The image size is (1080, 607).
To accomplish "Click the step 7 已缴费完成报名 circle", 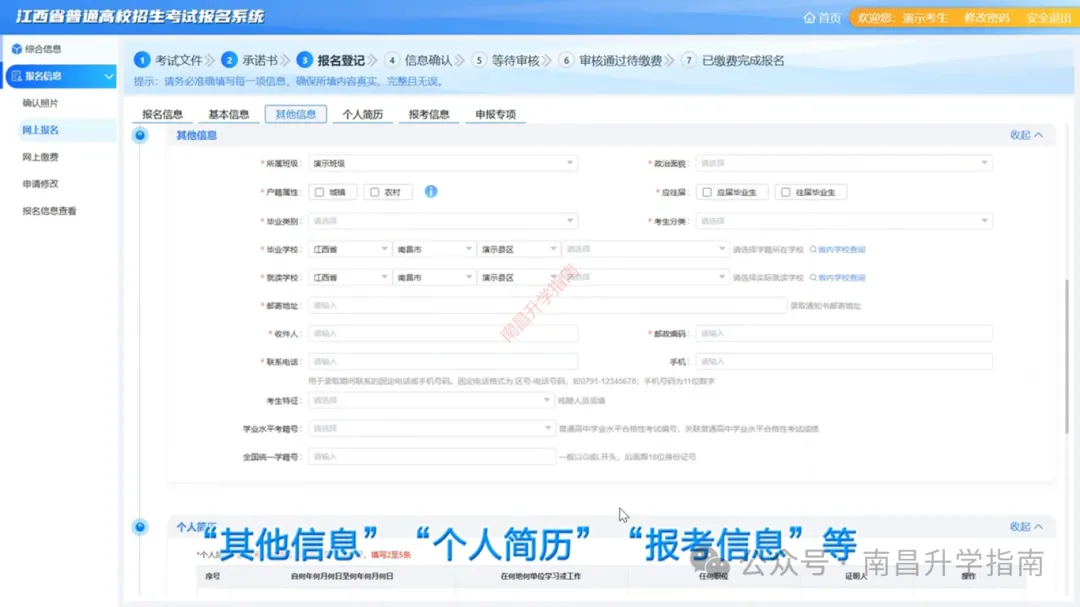I will [x=689, y=61].
